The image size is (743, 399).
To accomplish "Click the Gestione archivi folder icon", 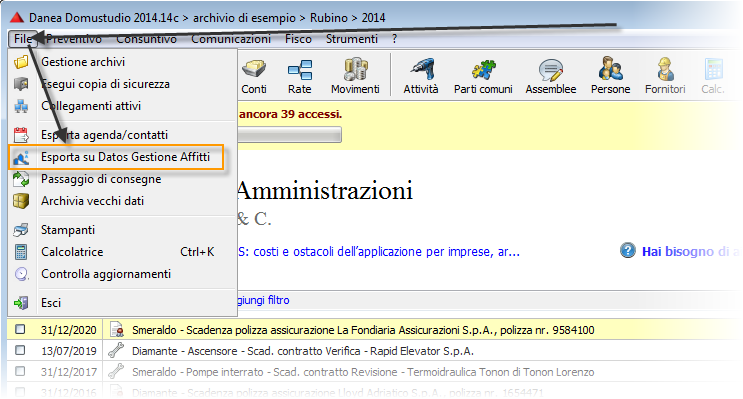I will (21, 62).
